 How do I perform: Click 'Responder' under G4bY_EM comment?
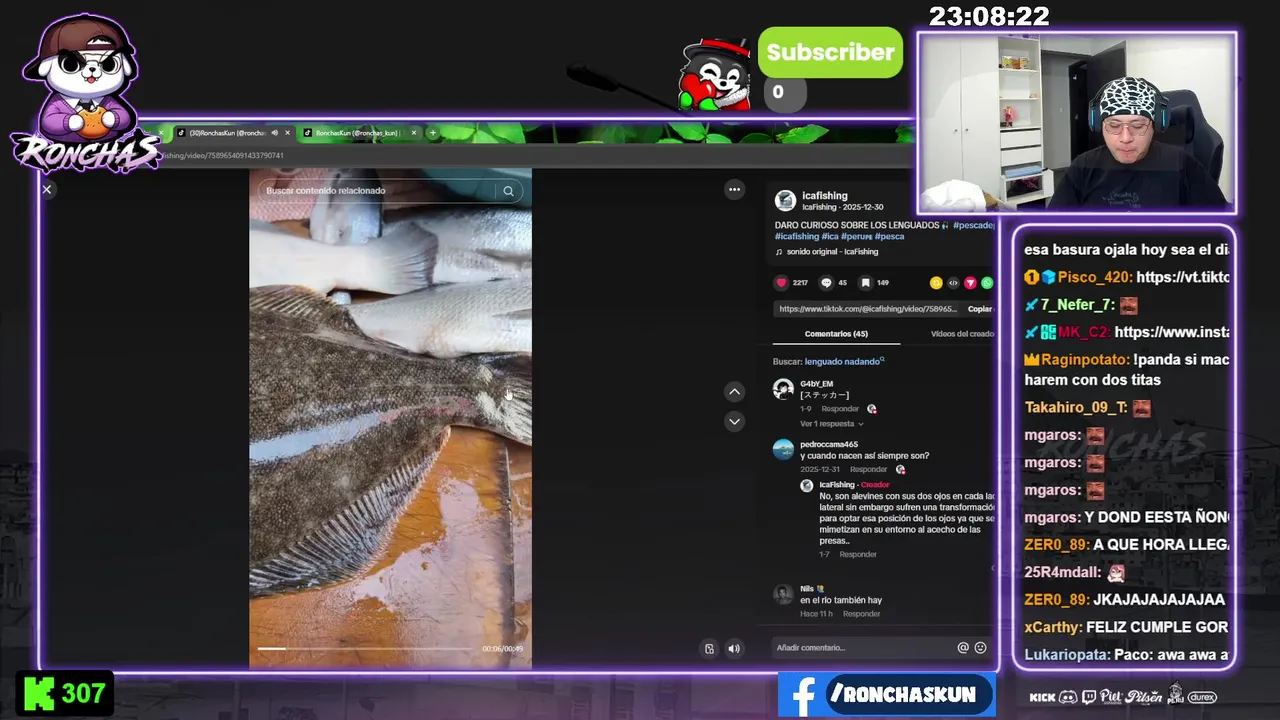(x=840, y=409)
